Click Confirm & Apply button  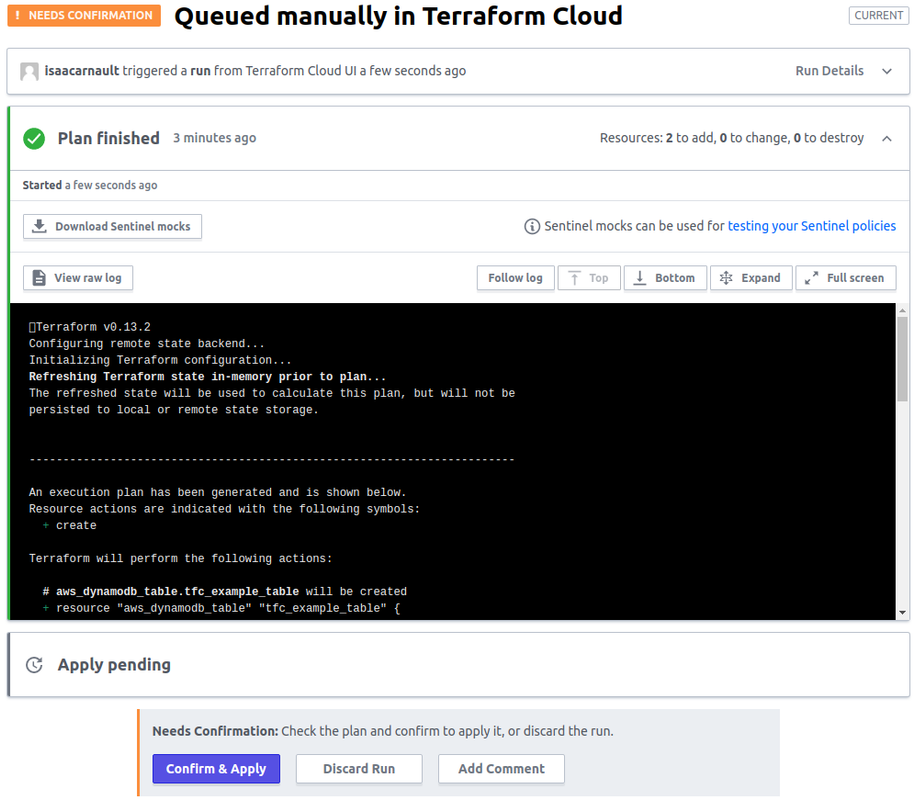pos(216,769)
